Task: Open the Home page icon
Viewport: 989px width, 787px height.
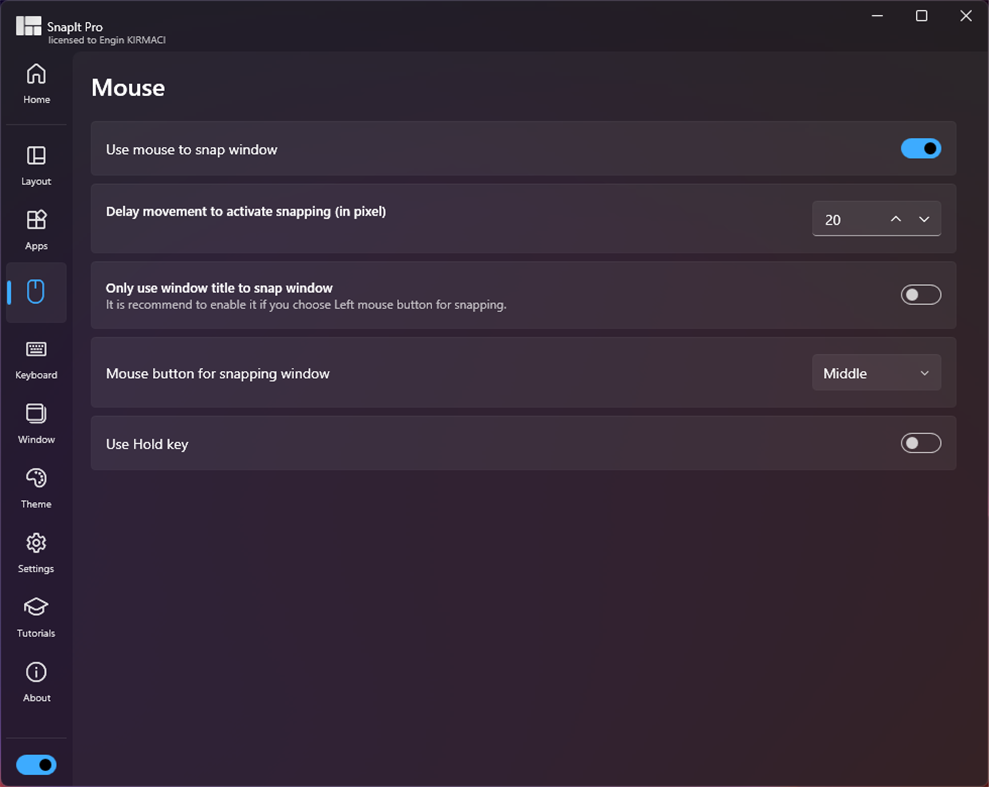Action: coord(36,75)
